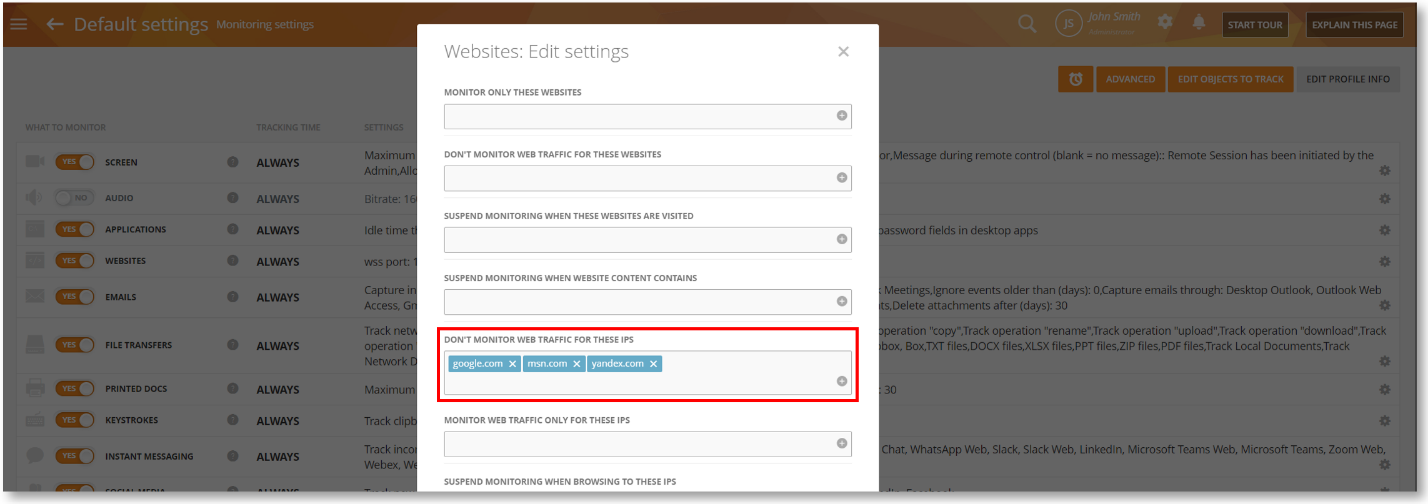Viewport: 1428px width, 504px height.
Task: Open the hamburger navigation menu
Action: pos(18,24)
